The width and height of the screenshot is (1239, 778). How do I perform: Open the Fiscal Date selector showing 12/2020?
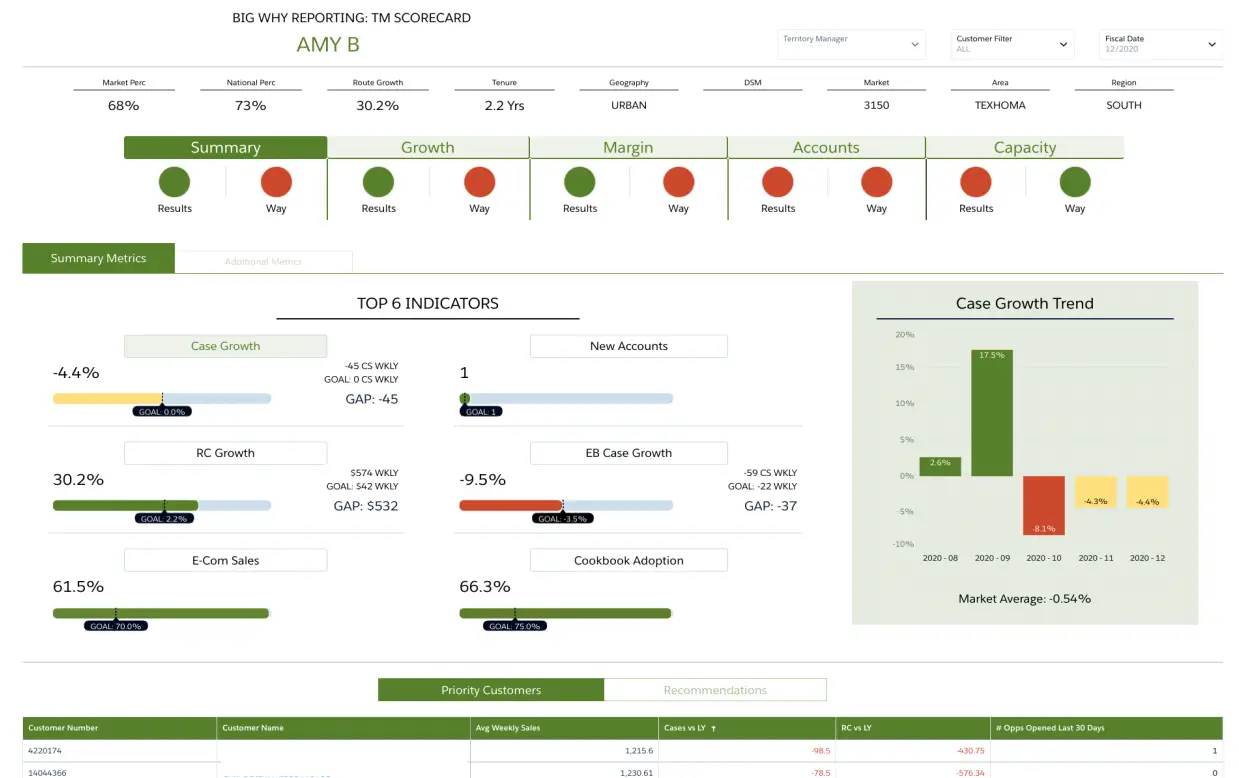pyautogui.click(x=1159, y=44)
